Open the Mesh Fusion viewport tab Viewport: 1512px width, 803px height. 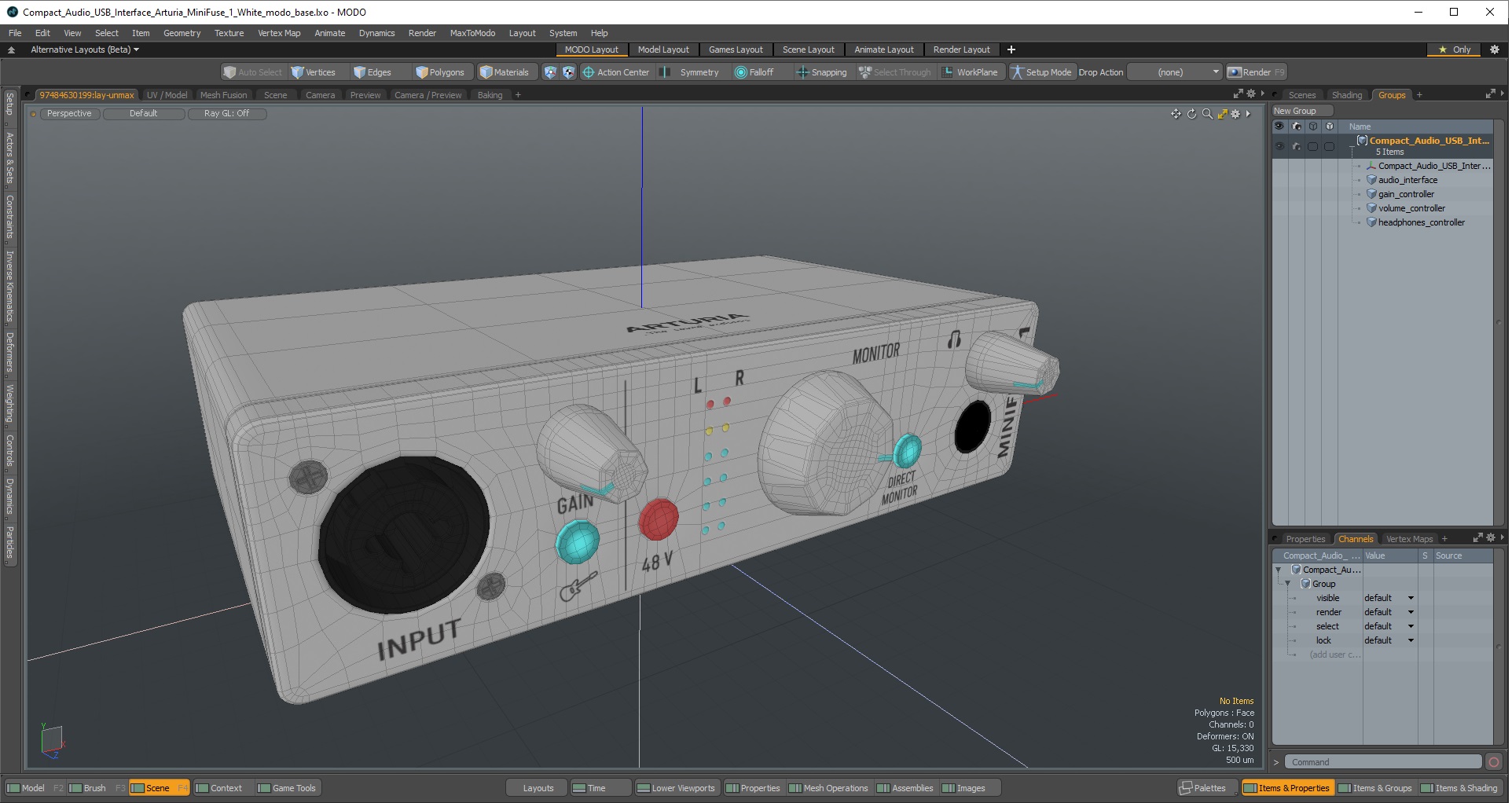(223, 95)
